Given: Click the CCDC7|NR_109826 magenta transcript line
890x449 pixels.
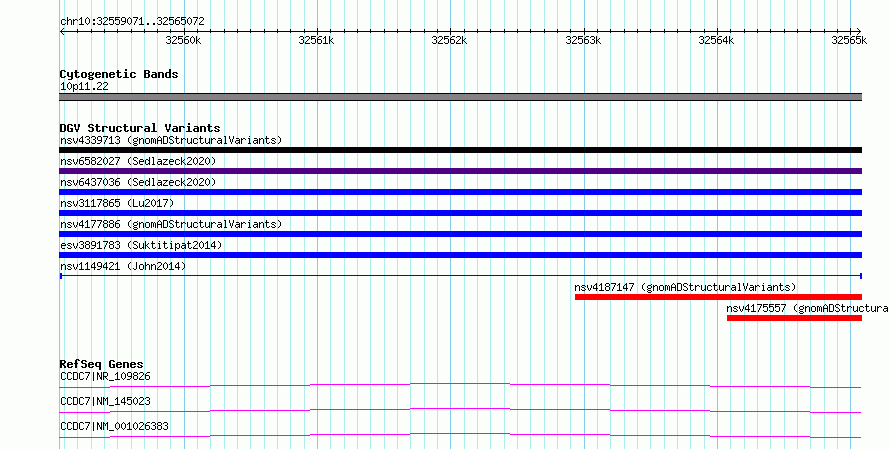Looking at the screenshot, I should coord(460,385).
